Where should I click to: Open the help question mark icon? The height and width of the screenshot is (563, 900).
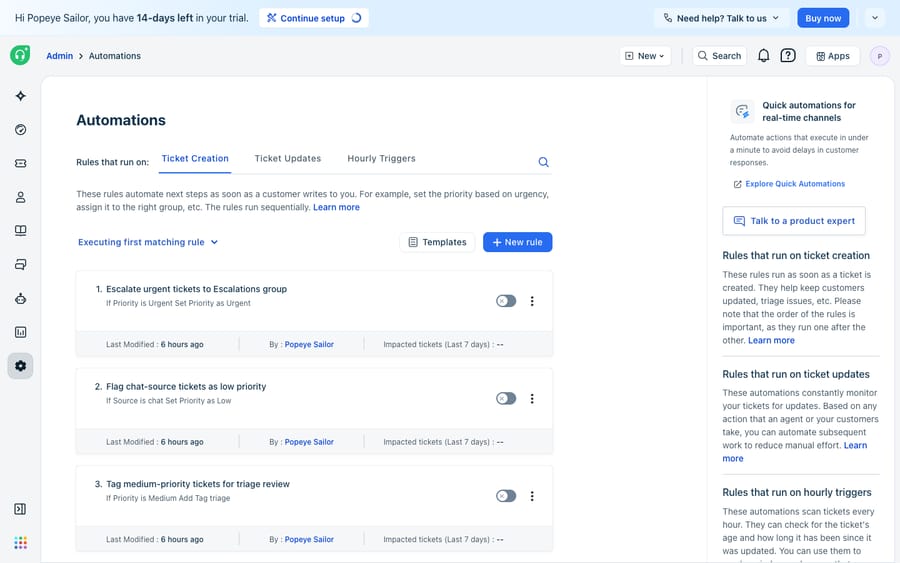pos(788,56)
